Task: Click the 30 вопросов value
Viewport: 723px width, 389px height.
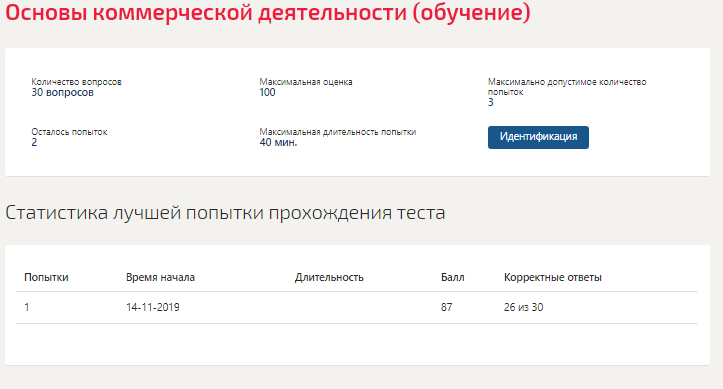Action: tap(62, 93)
